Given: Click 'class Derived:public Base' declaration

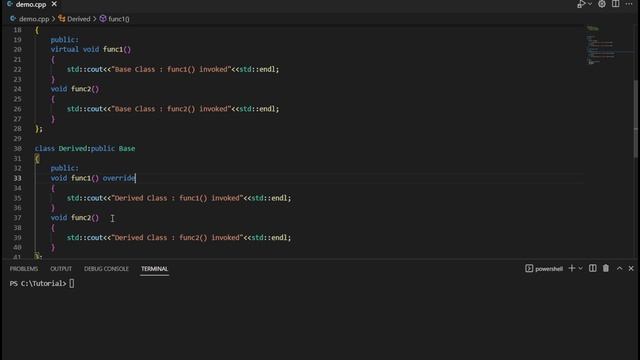Looking at the screenshot, I should click(85, 149).
